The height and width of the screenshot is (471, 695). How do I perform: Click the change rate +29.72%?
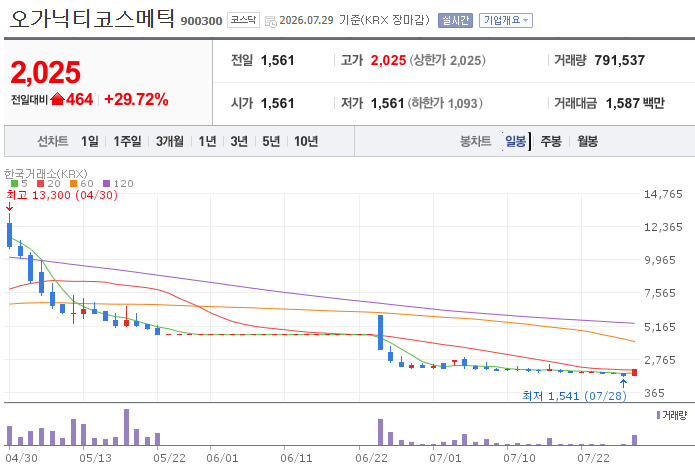click(x=136, y=99)
